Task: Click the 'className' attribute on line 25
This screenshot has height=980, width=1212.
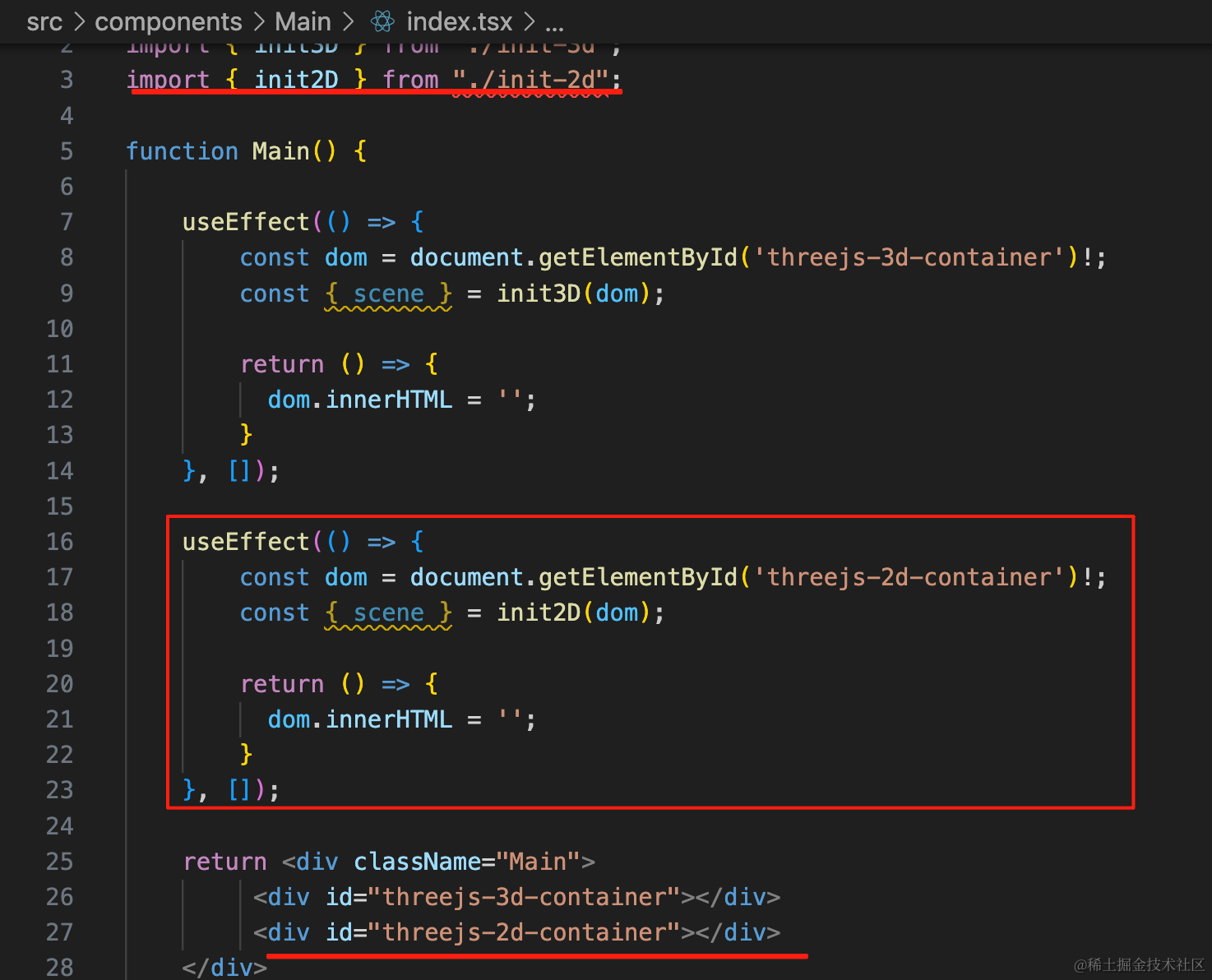Action: 418,862
